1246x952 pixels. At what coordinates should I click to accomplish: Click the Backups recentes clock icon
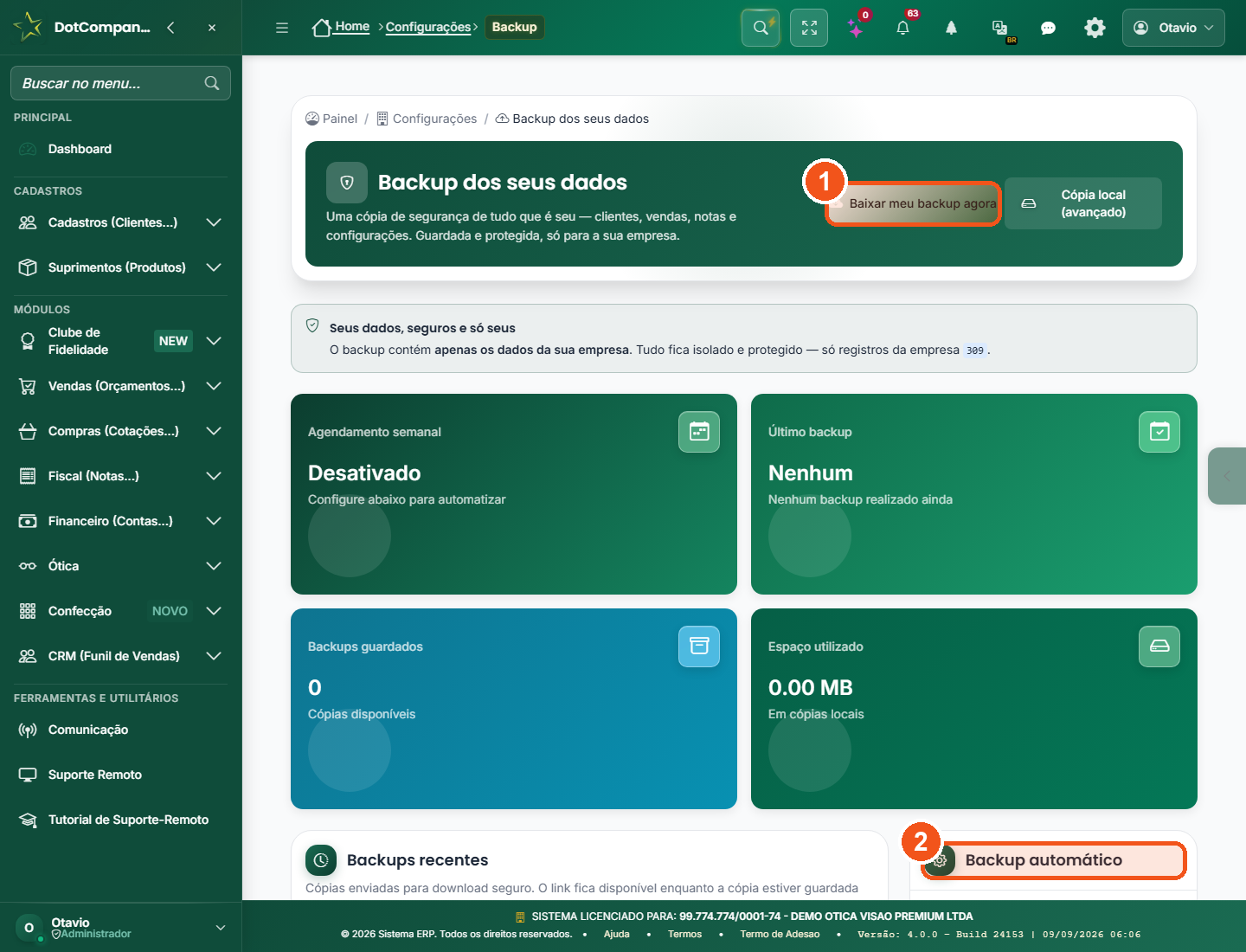(x=321, y=860)
